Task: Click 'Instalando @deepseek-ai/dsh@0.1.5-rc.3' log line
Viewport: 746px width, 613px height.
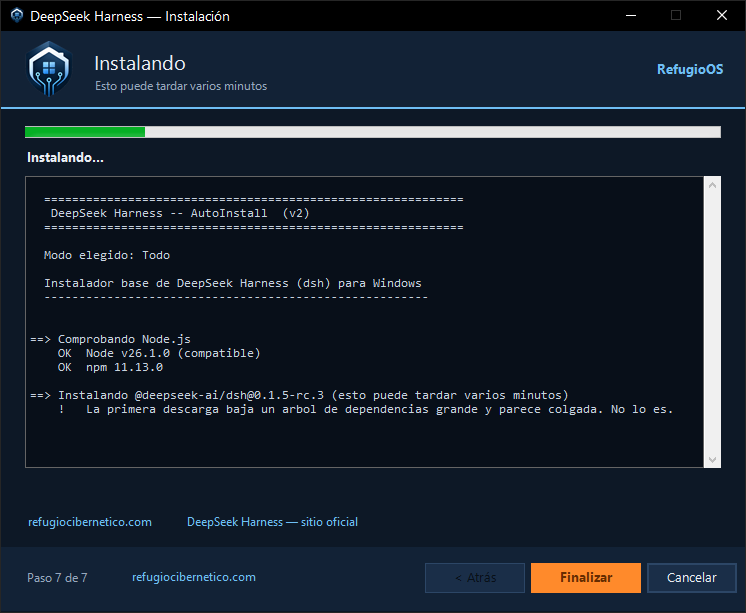Action: tap(299, 395)
